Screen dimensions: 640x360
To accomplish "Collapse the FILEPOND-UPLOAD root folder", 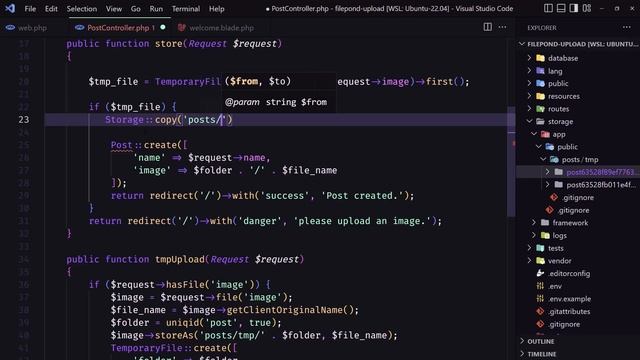I will pos(522,44).
